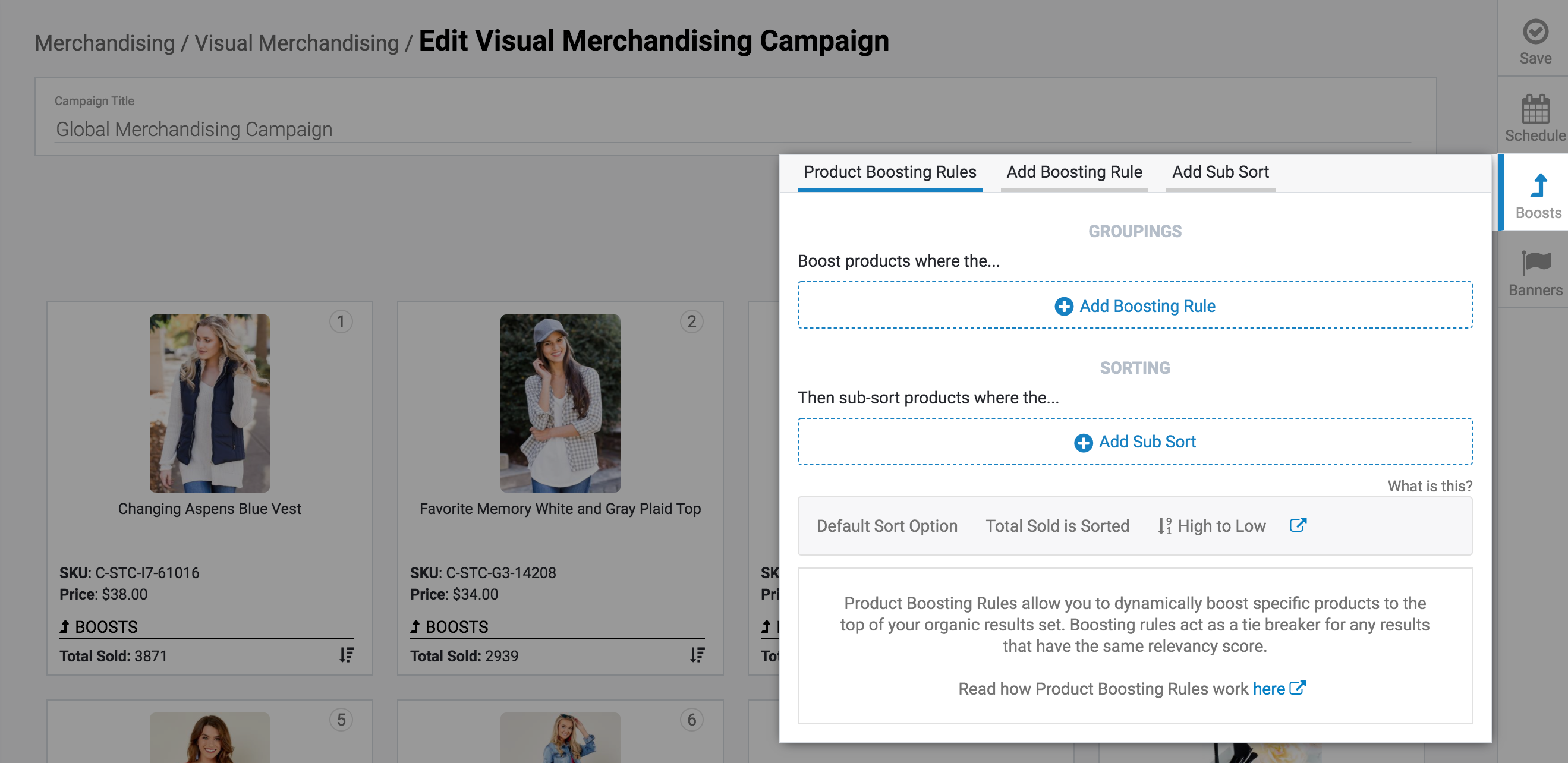The height and width of the screenshot is (763, 1568).
Task: Open external link icon next to High to Low
Action: (x=1298, y=525)
